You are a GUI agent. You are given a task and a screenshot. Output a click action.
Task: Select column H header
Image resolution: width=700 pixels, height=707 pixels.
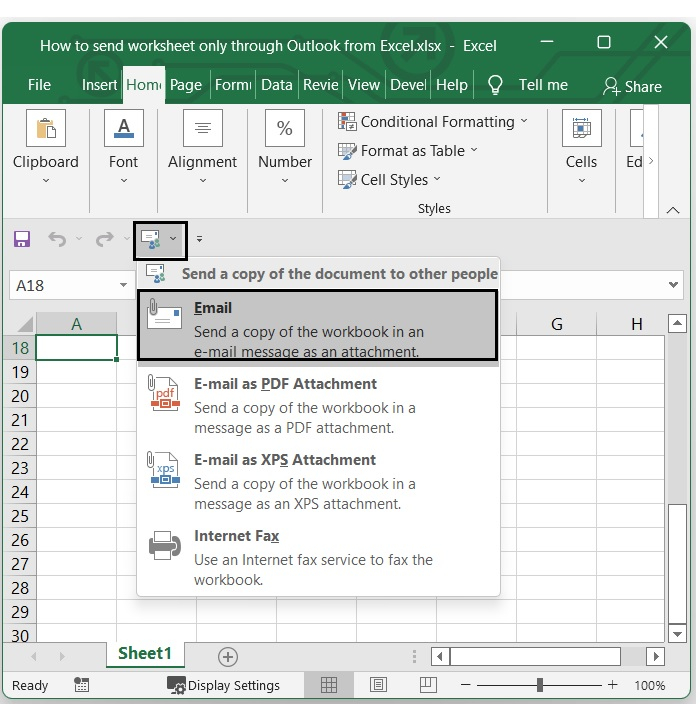tap(636, 324)
